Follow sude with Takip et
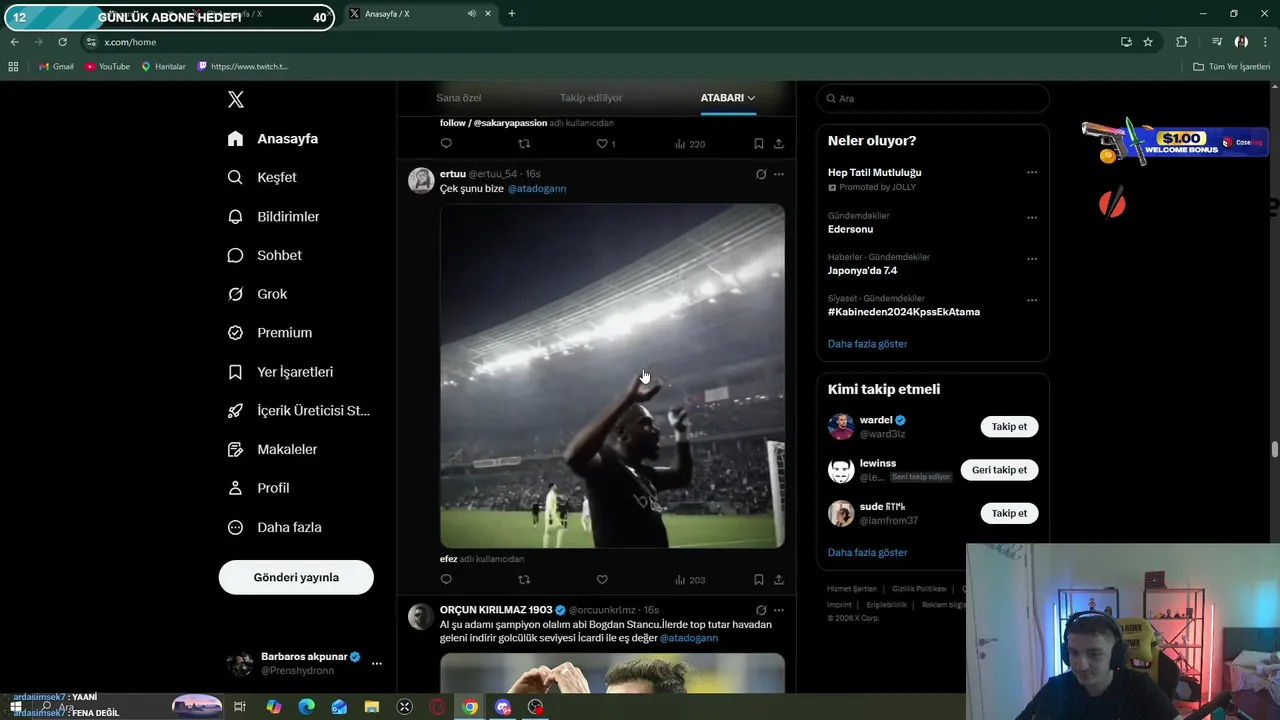This screenshot has width=1280, height=720. (x=1009, y=513)
